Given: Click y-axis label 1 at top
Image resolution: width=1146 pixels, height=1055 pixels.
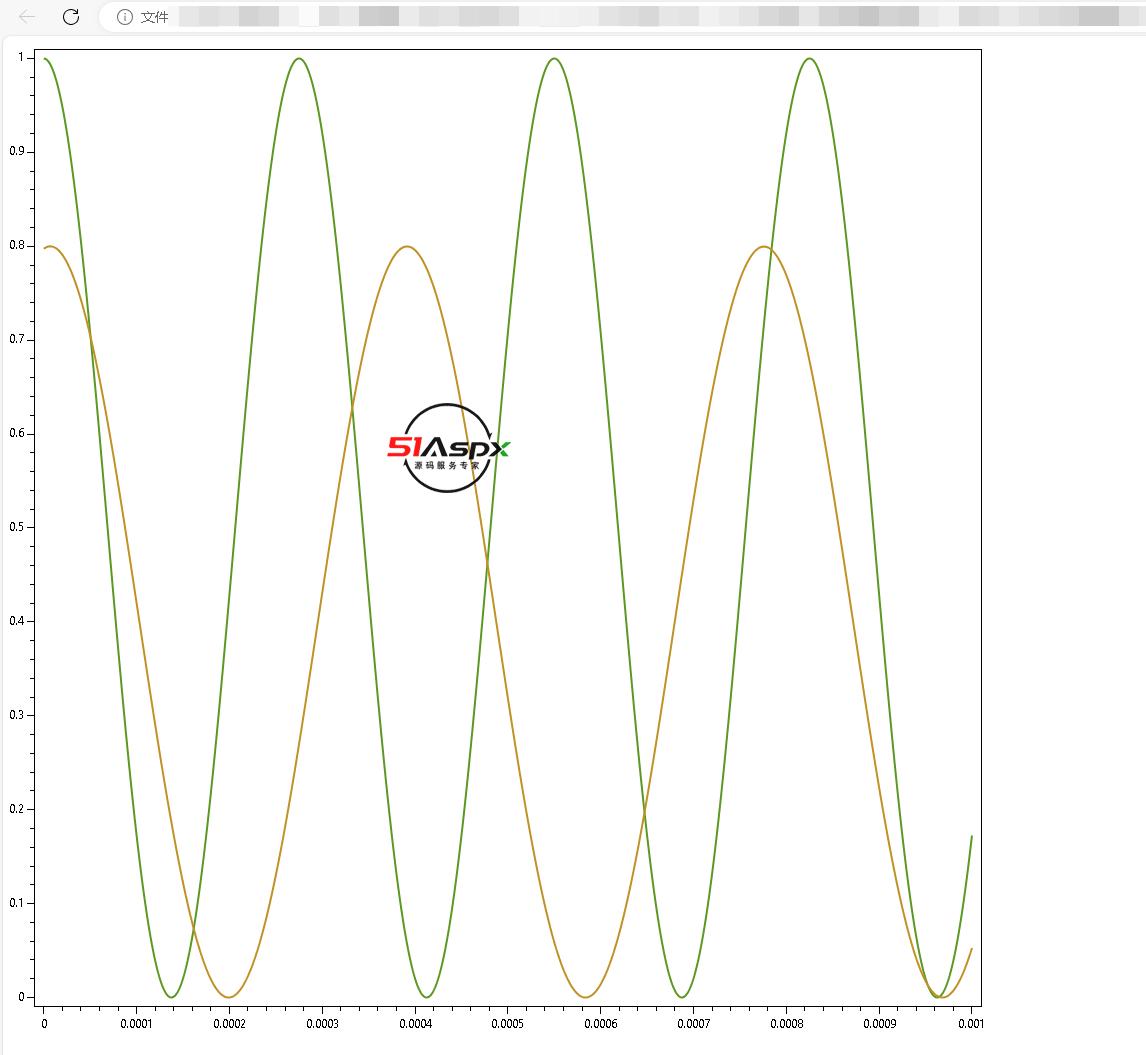Looking at the screenshot, I should [x=21, y=57].
